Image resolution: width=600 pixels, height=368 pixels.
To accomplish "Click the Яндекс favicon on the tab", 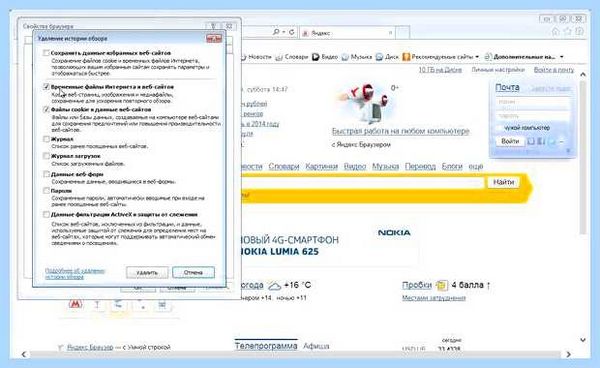I will (305, 33).
